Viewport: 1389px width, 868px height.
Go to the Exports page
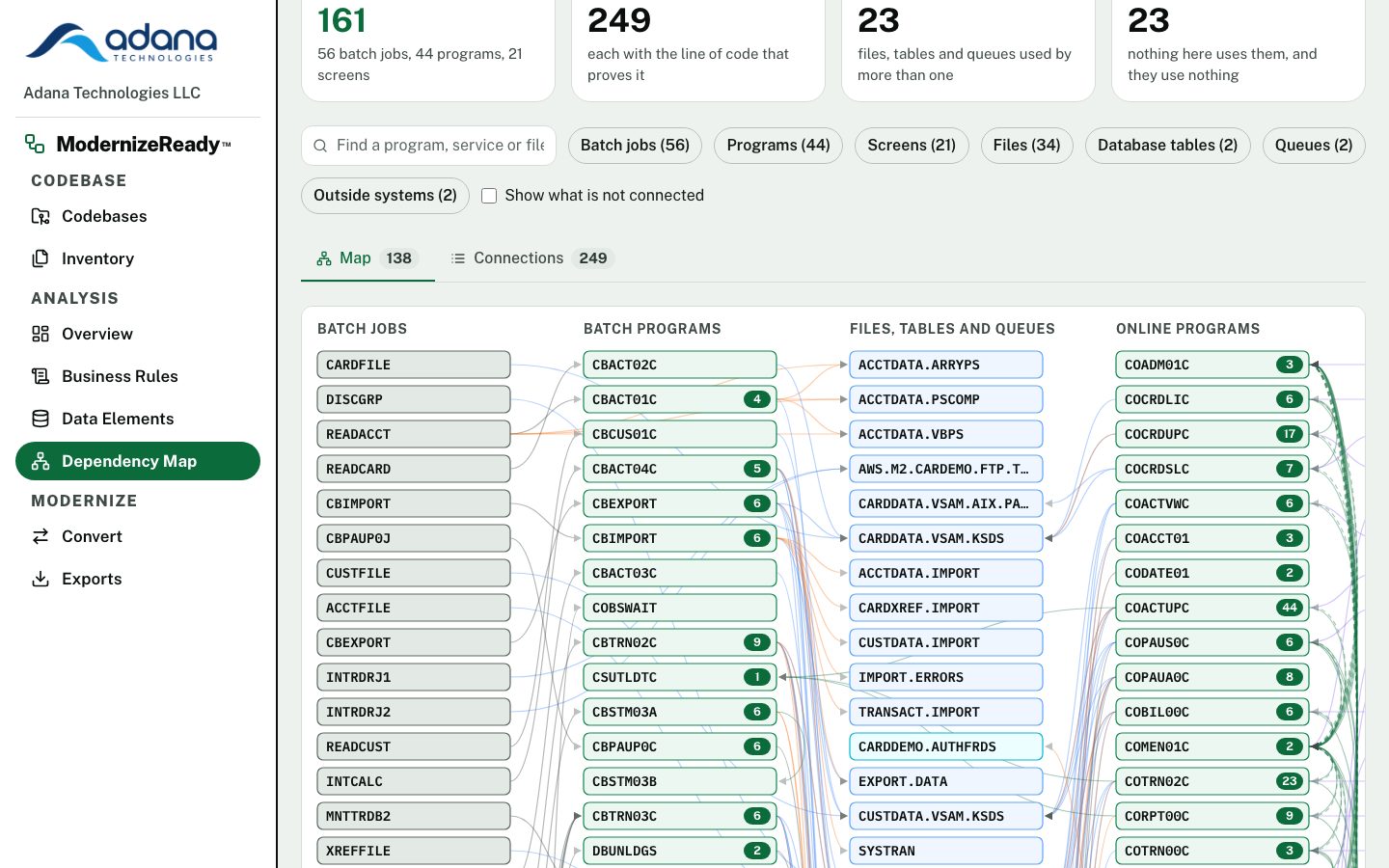point(138,579)
